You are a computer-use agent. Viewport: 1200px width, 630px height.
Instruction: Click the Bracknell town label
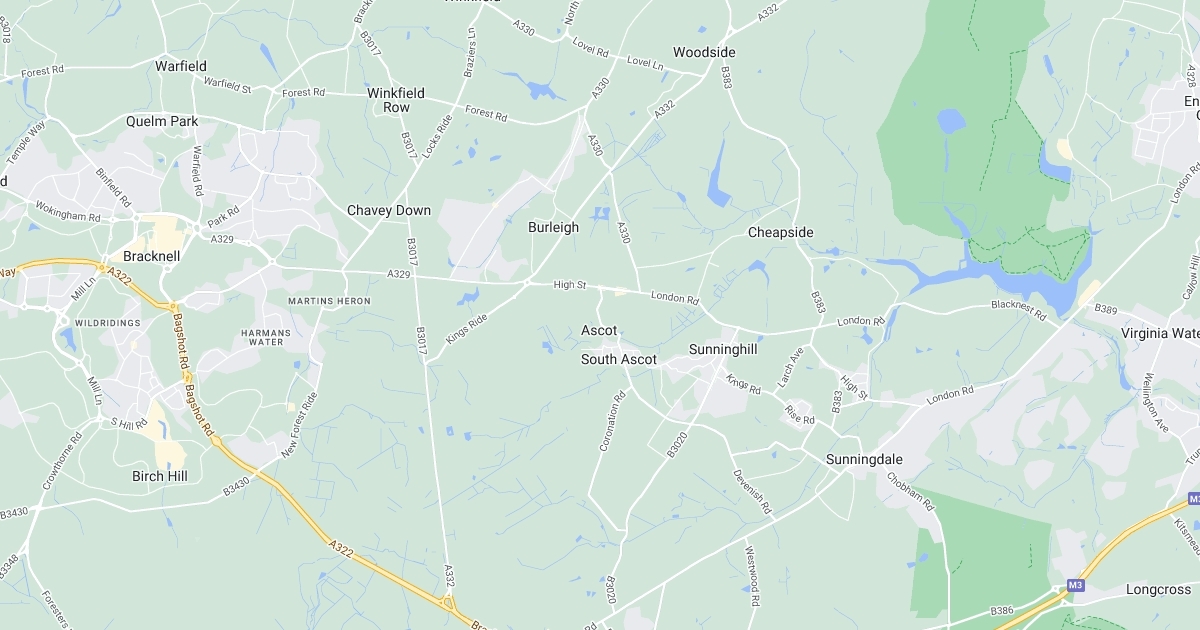151,256
